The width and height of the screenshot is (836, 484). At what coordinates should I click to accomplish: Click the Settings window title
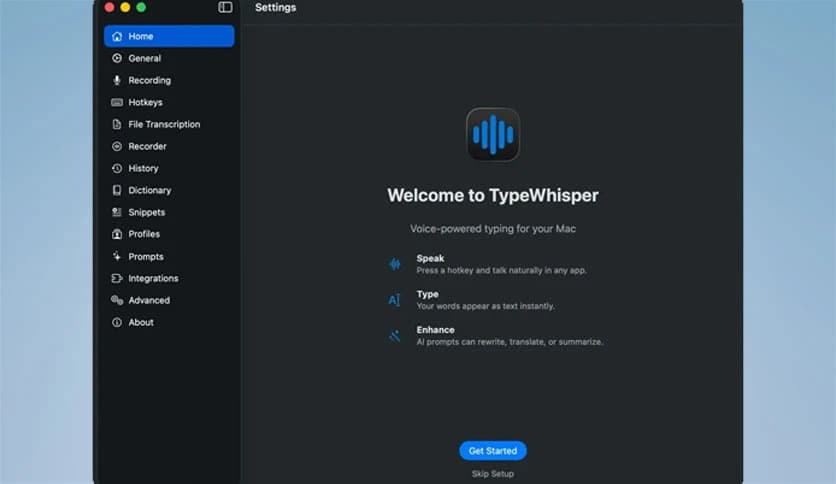click(275, 7)
